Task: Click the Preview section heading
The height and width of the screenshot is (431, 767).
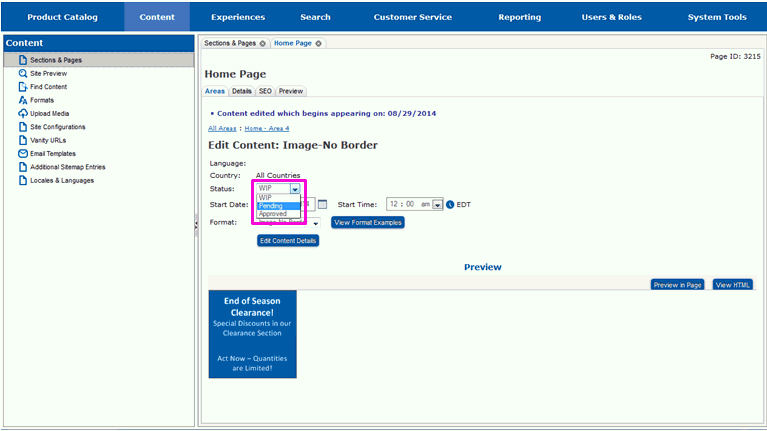Action: pyautogui.click(x=483, y=267)
